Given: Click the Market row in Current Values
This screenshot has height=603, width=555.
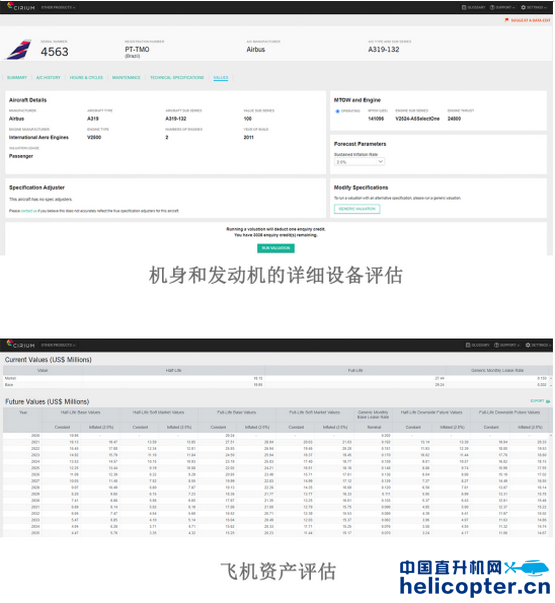Looking at the screenshot, I should coord(278,378).
